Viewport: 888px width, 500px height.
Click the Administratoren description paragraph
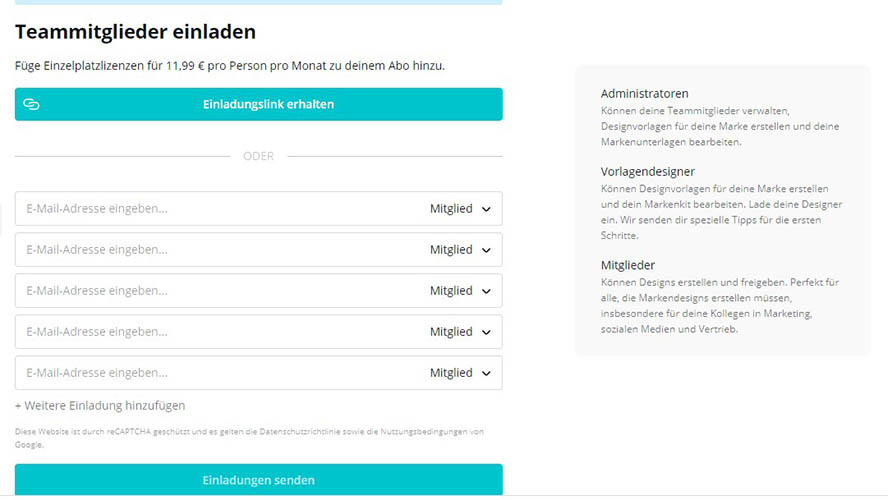point(720,126)
